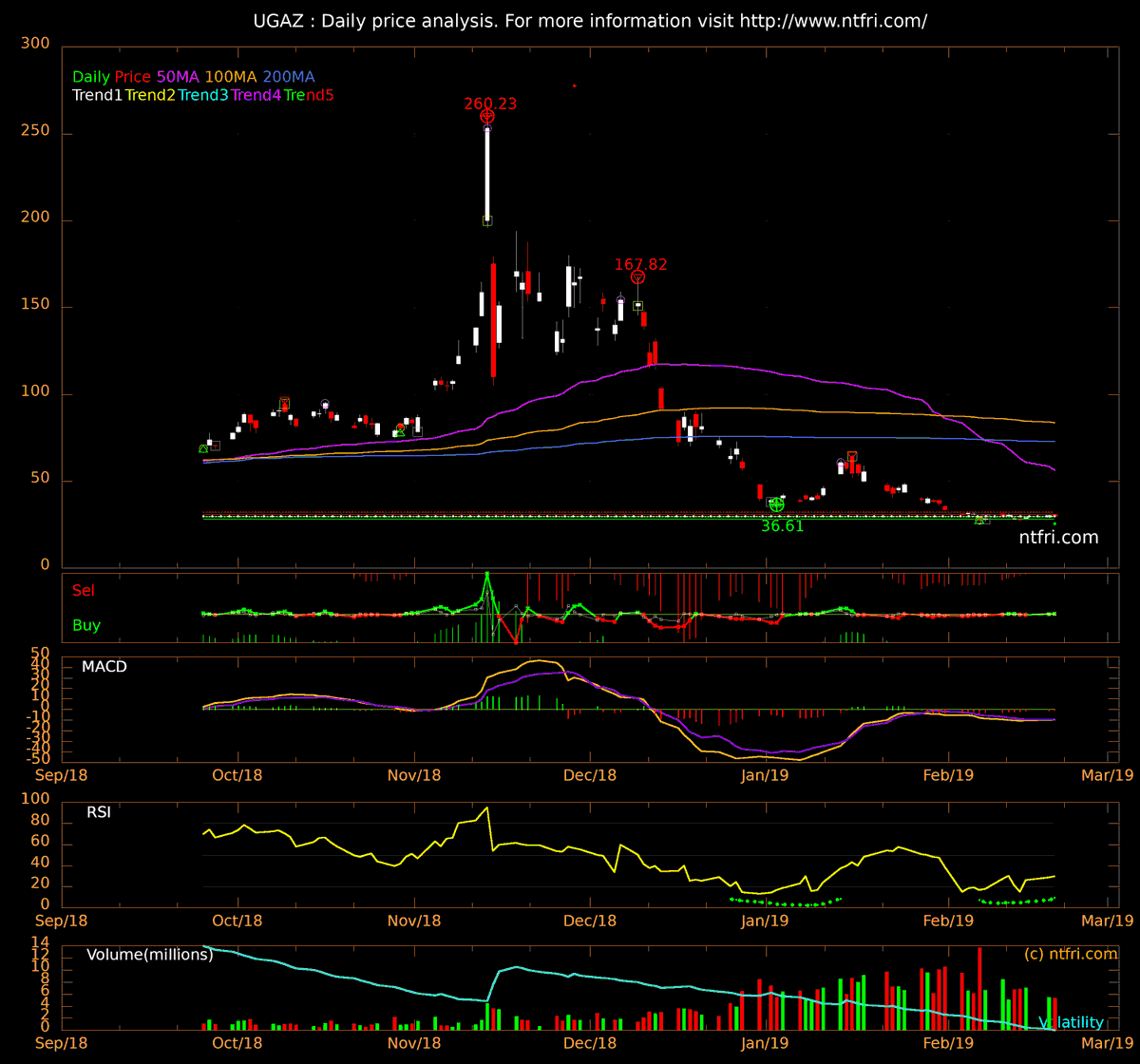Click the MACD panel label
Viewport: 1140px width, 1064px height.
click(x=104, y=667)
